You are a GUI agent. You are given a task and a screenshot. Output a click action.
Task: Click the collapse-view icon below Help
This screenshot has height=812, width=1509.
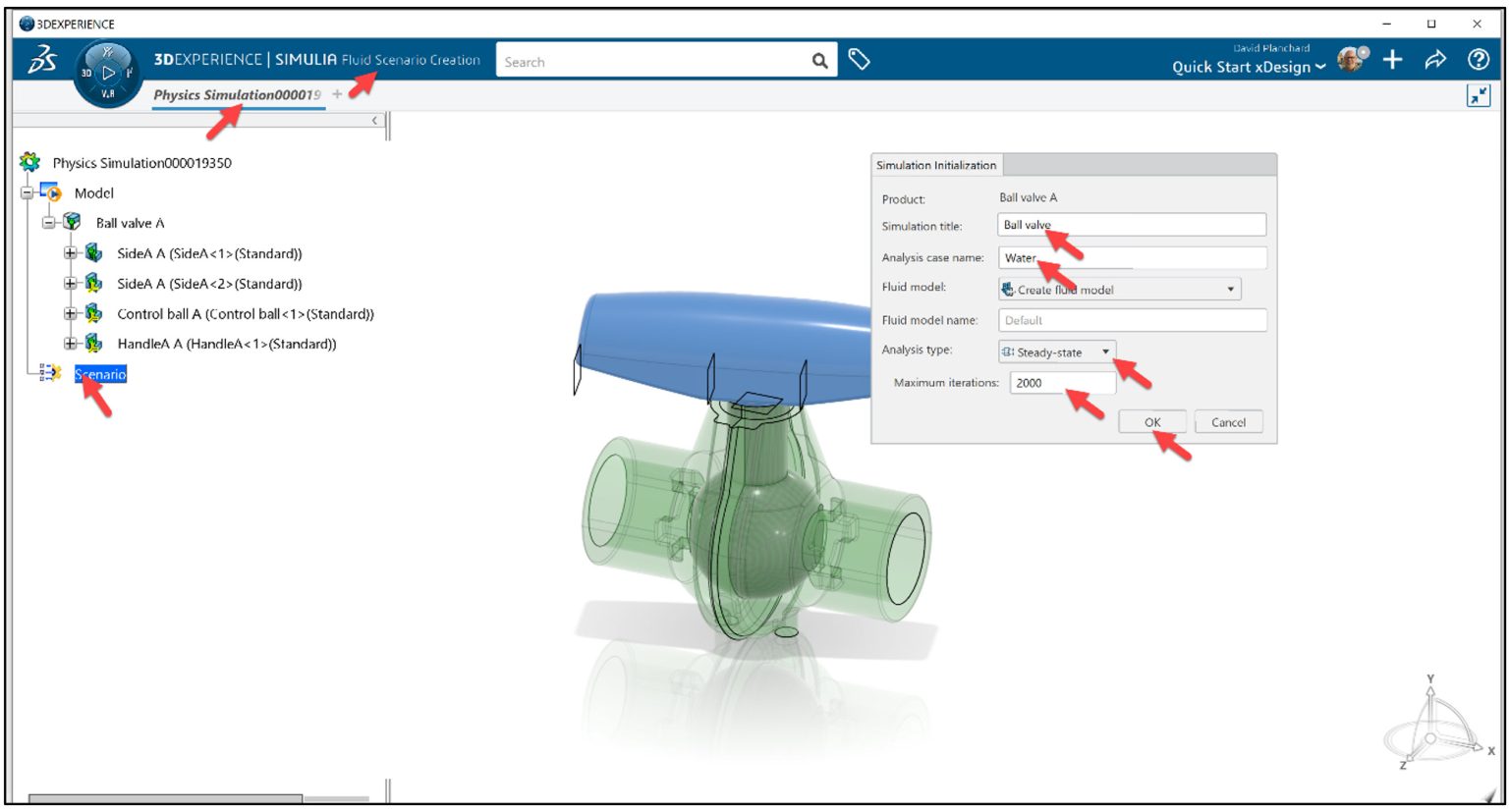click(1480, 96)
